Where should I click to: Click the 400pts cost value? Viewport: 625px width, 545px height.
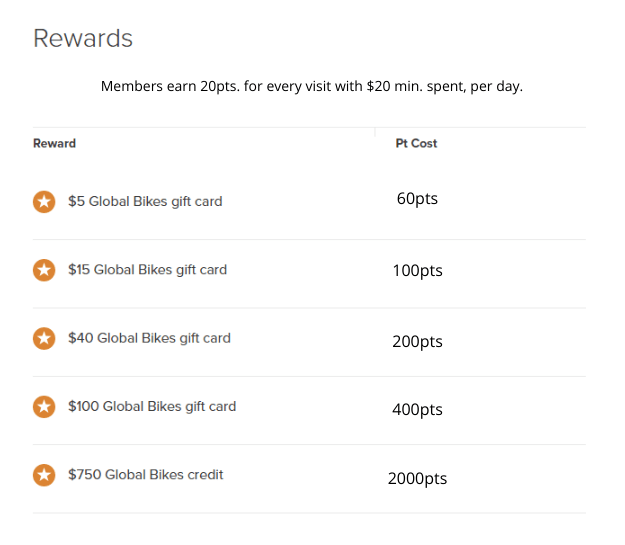tap(417, 410)
